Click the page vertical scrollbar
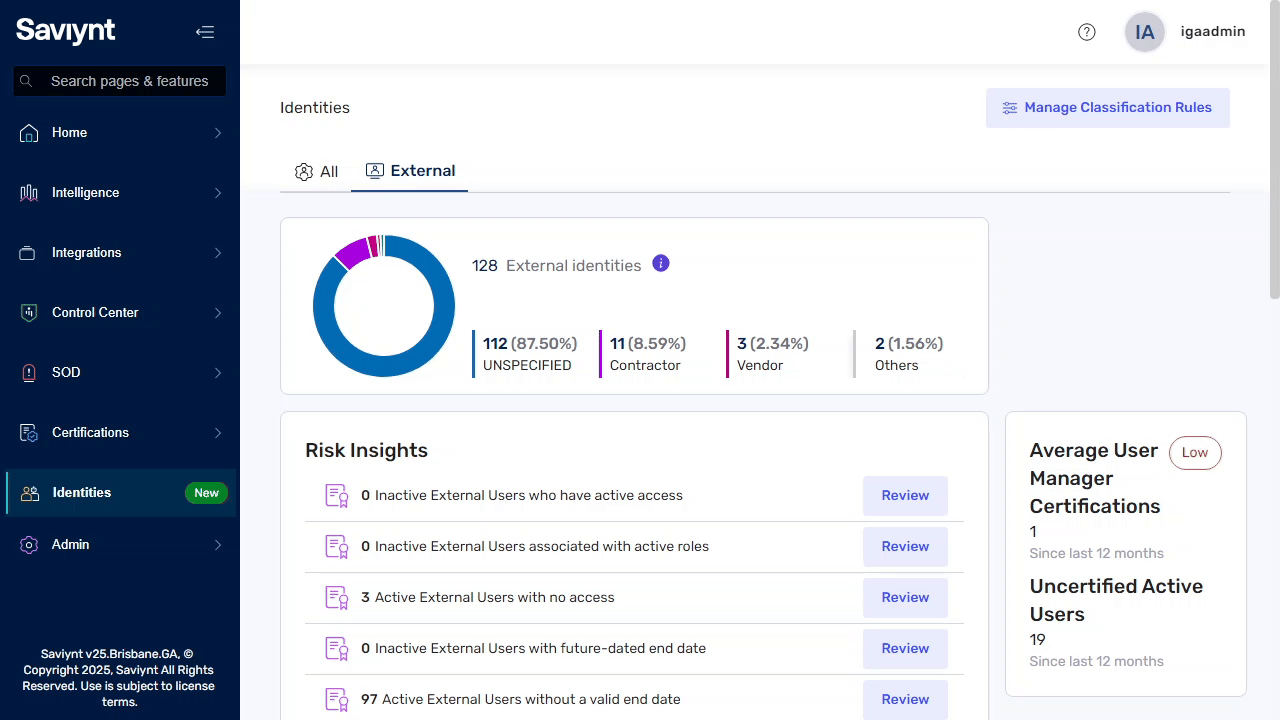 (1274, 150)
